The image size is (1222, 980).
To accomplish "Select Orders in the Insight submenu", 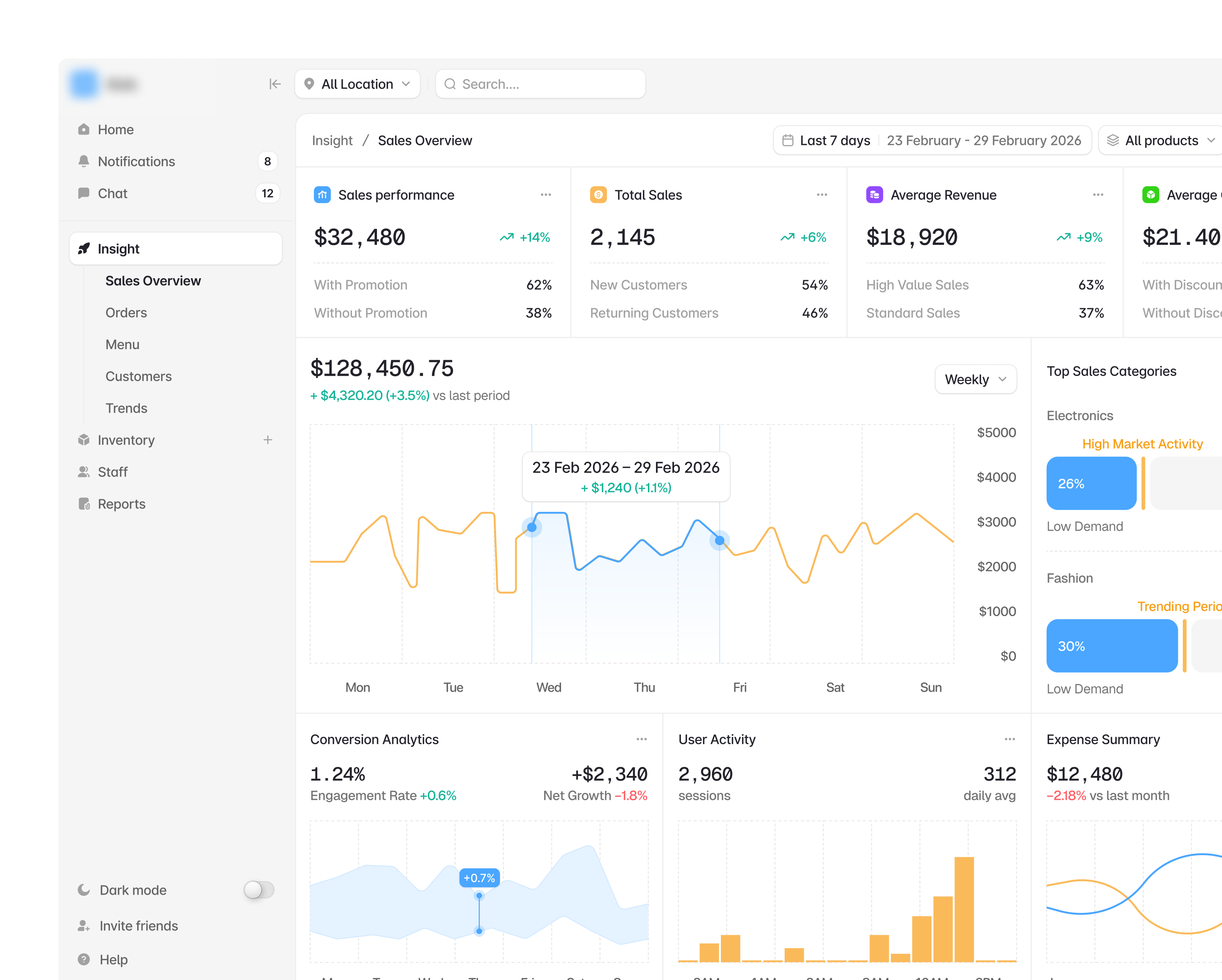I will tap(126, 313).
